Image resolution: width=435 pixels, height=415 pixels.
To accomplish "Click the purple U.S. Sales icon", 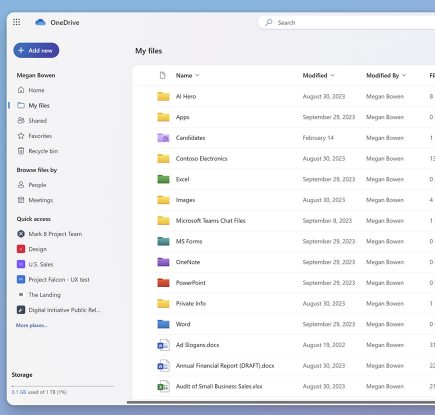I will coord(21,264).
